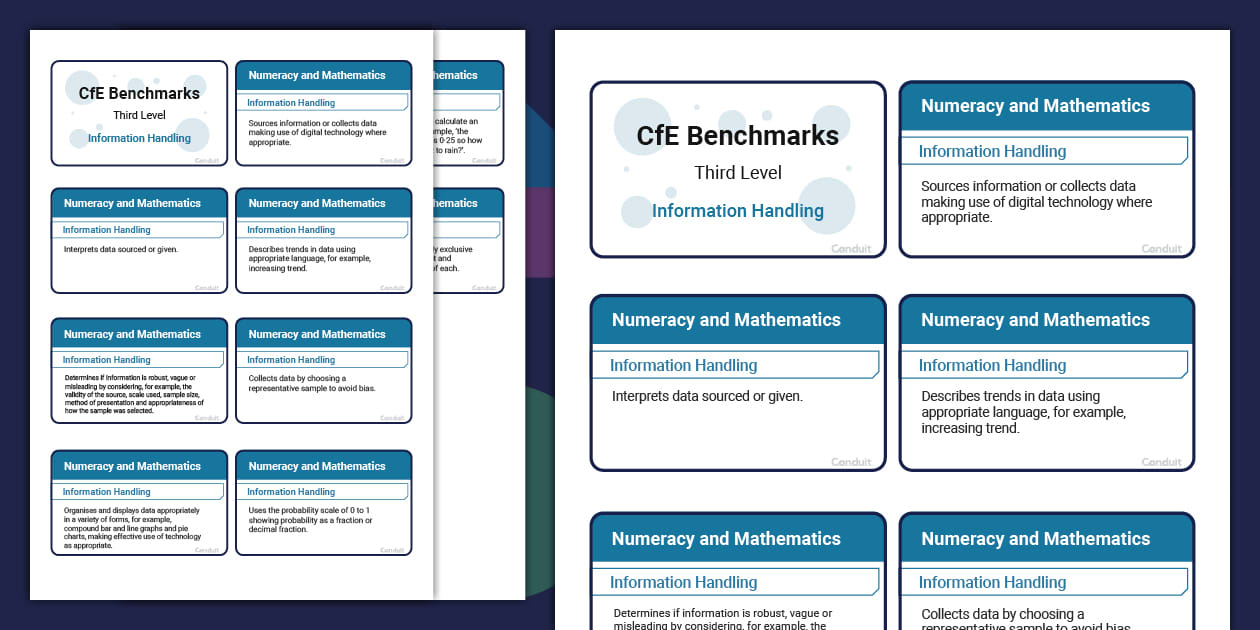Screen dimensions: 1260x630
Task: Select the small 'Collects data by choosing' card on left page
Action: point(323,371)
